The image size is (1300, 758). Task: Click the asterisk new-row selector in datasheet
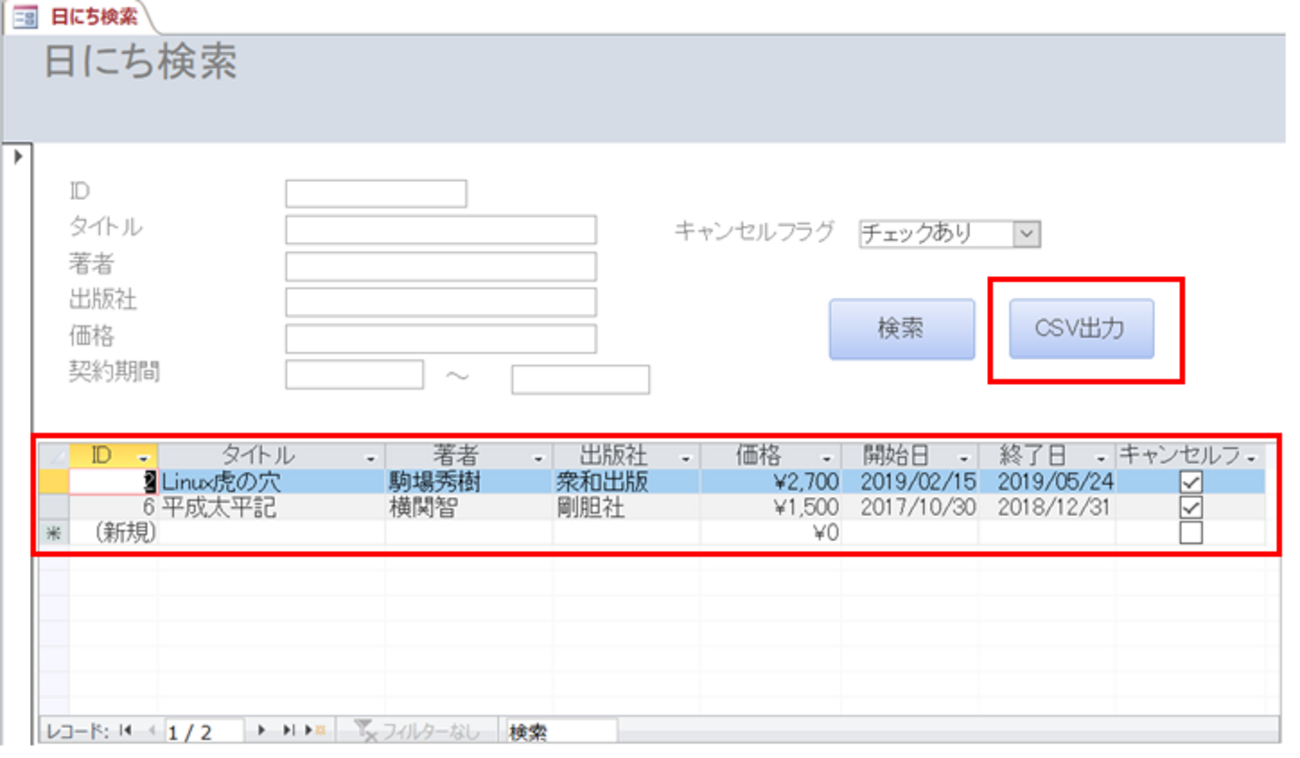[53, 533]
